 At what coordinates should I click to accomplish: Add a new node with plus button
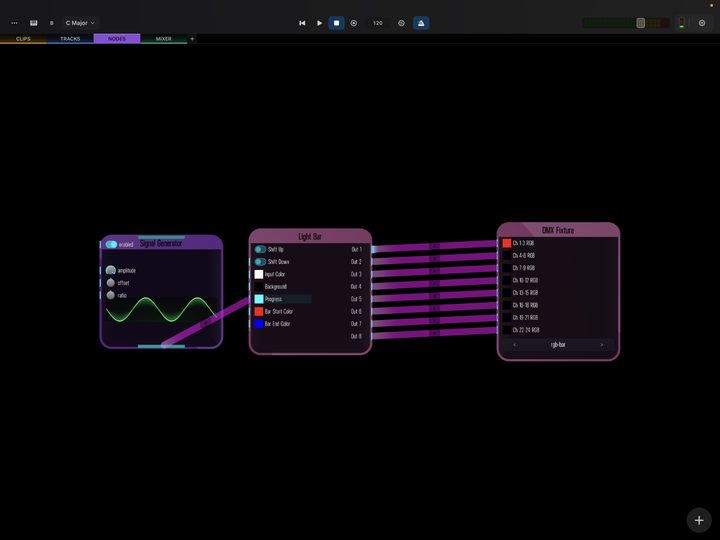(x=699, y=520)
